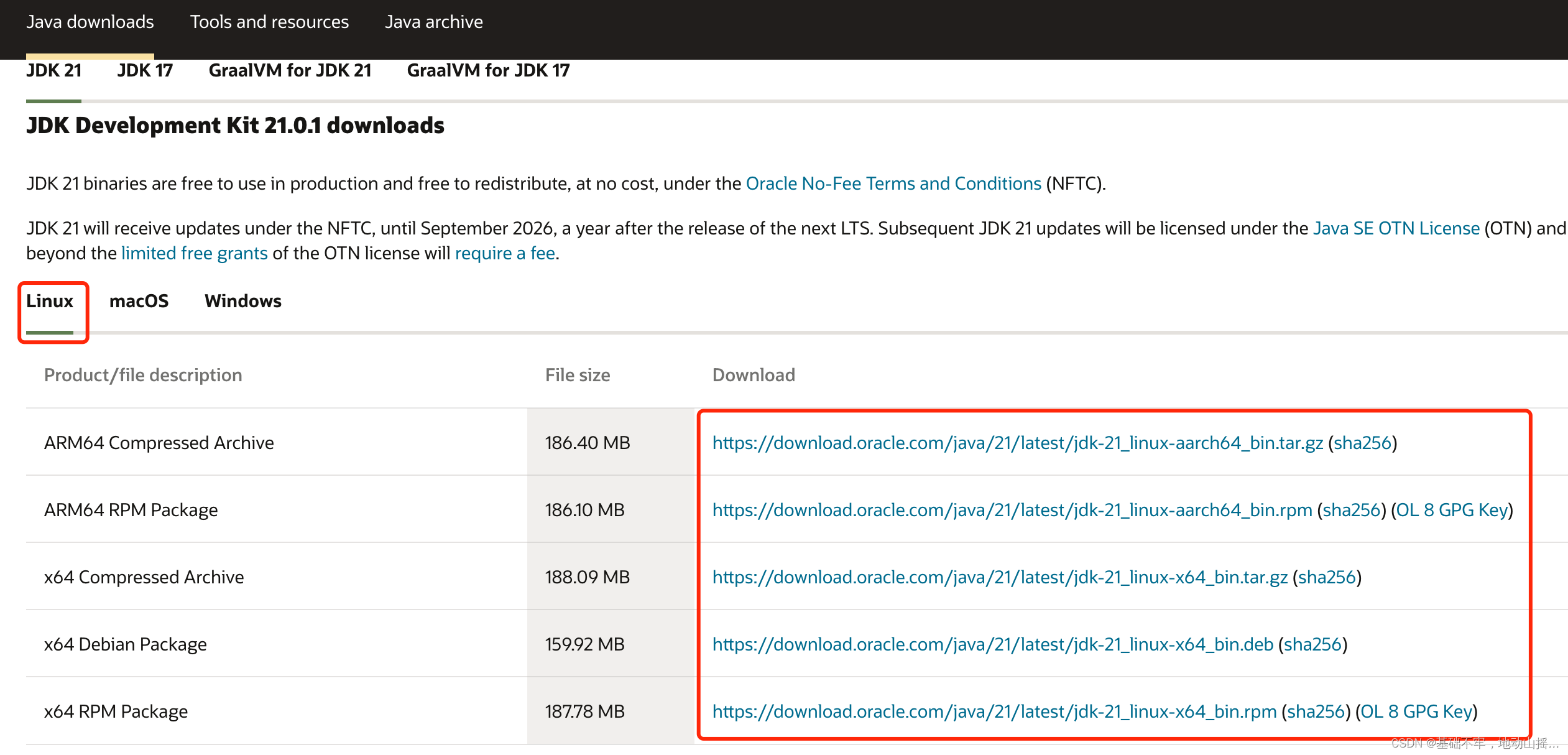Select the JDK 21 tab
1568x755 pixels.
53,71
